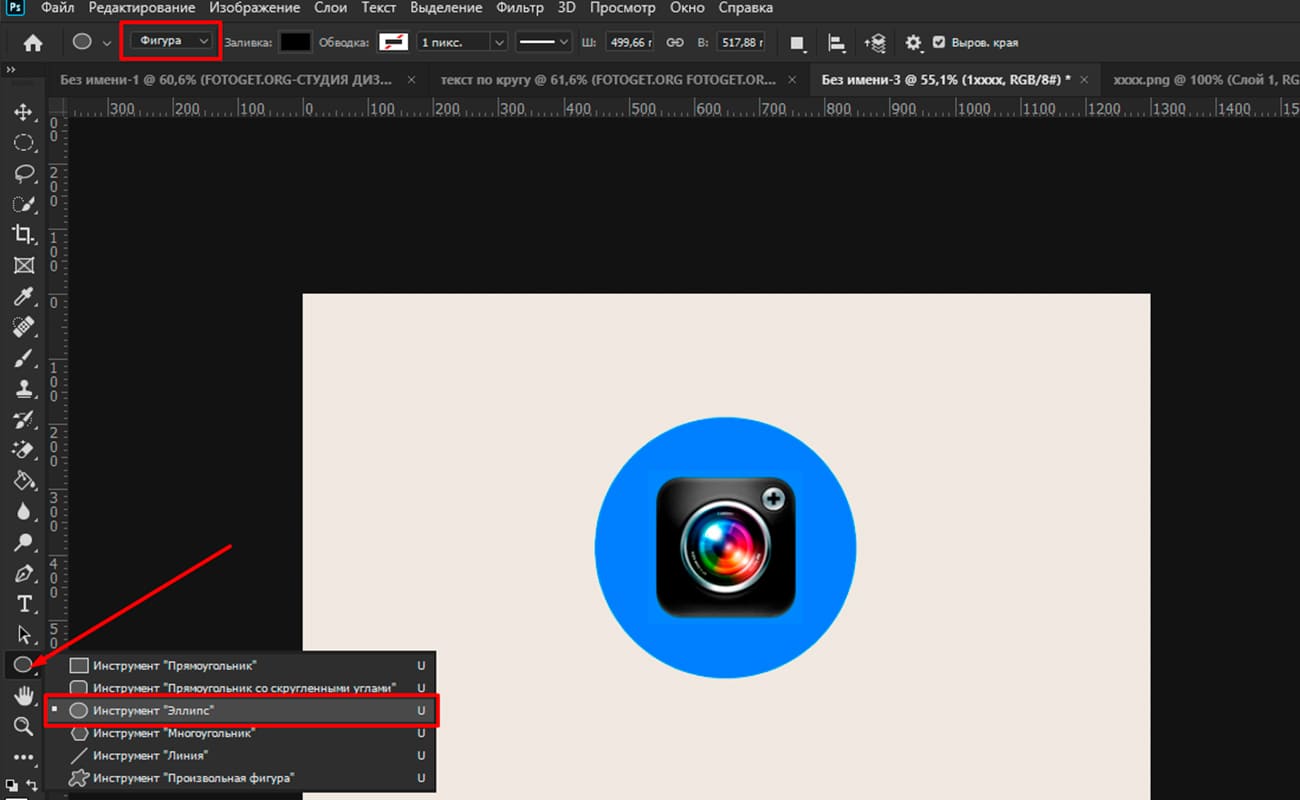Select the Crop tool
Image resolution: width=1300 pixels, height=800 pixels.
(x=23, y=235)
